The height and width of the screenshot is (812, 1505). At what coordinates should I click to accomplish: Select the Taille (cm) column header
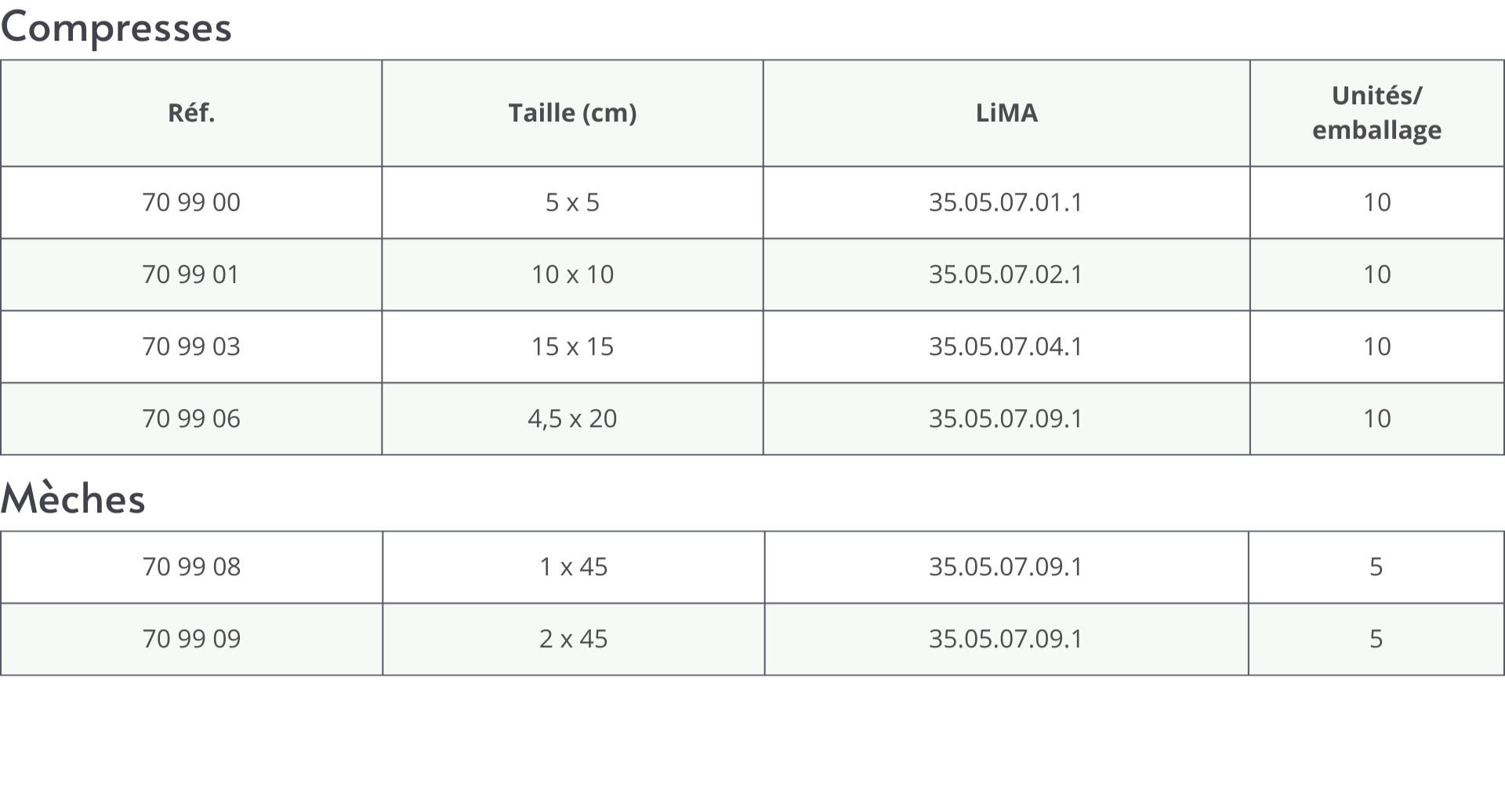tap(572, 113)
